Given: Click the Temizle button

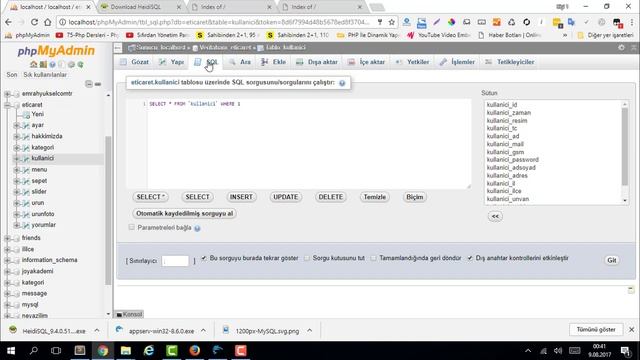Looking at the screenshot, I should [x=374, y=197].
